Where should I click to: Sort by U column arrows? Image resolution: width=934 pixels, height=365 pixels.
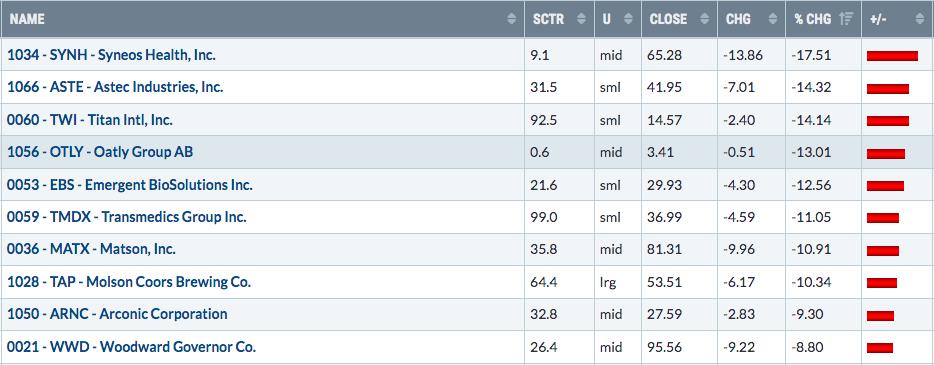click(x=628, y=19)
